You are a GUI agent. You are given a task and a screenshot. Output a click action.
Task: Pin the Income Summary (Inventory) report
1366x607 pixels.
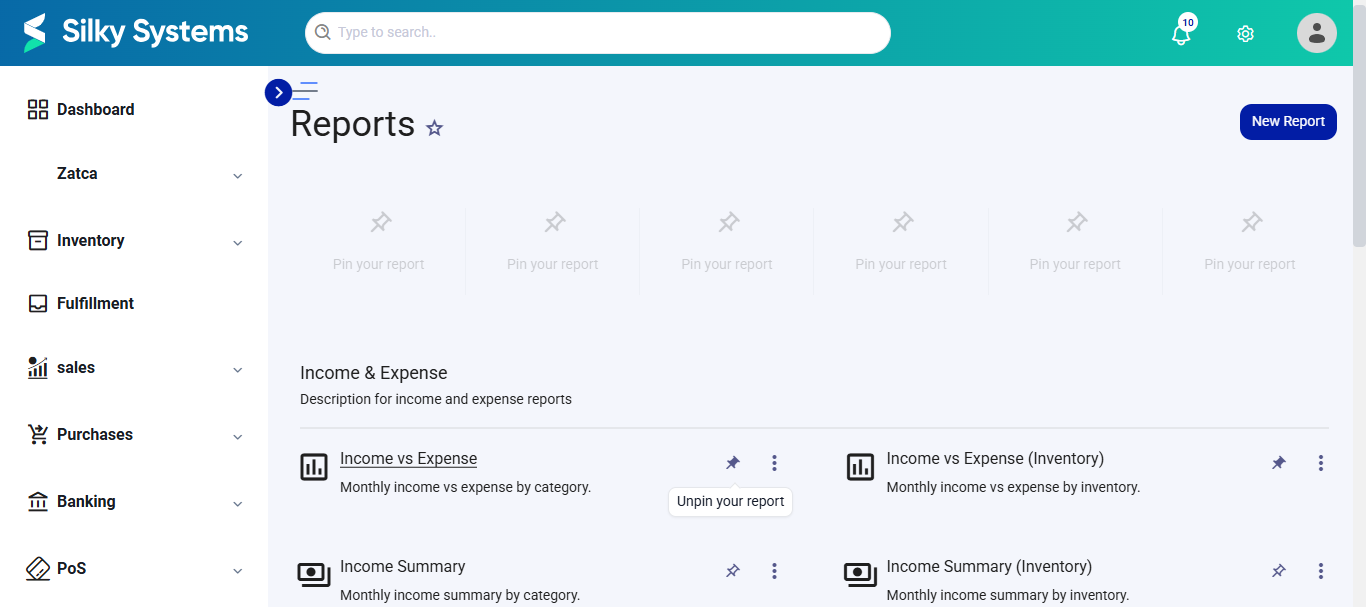pyautogui.click(x=1279, y=571)
